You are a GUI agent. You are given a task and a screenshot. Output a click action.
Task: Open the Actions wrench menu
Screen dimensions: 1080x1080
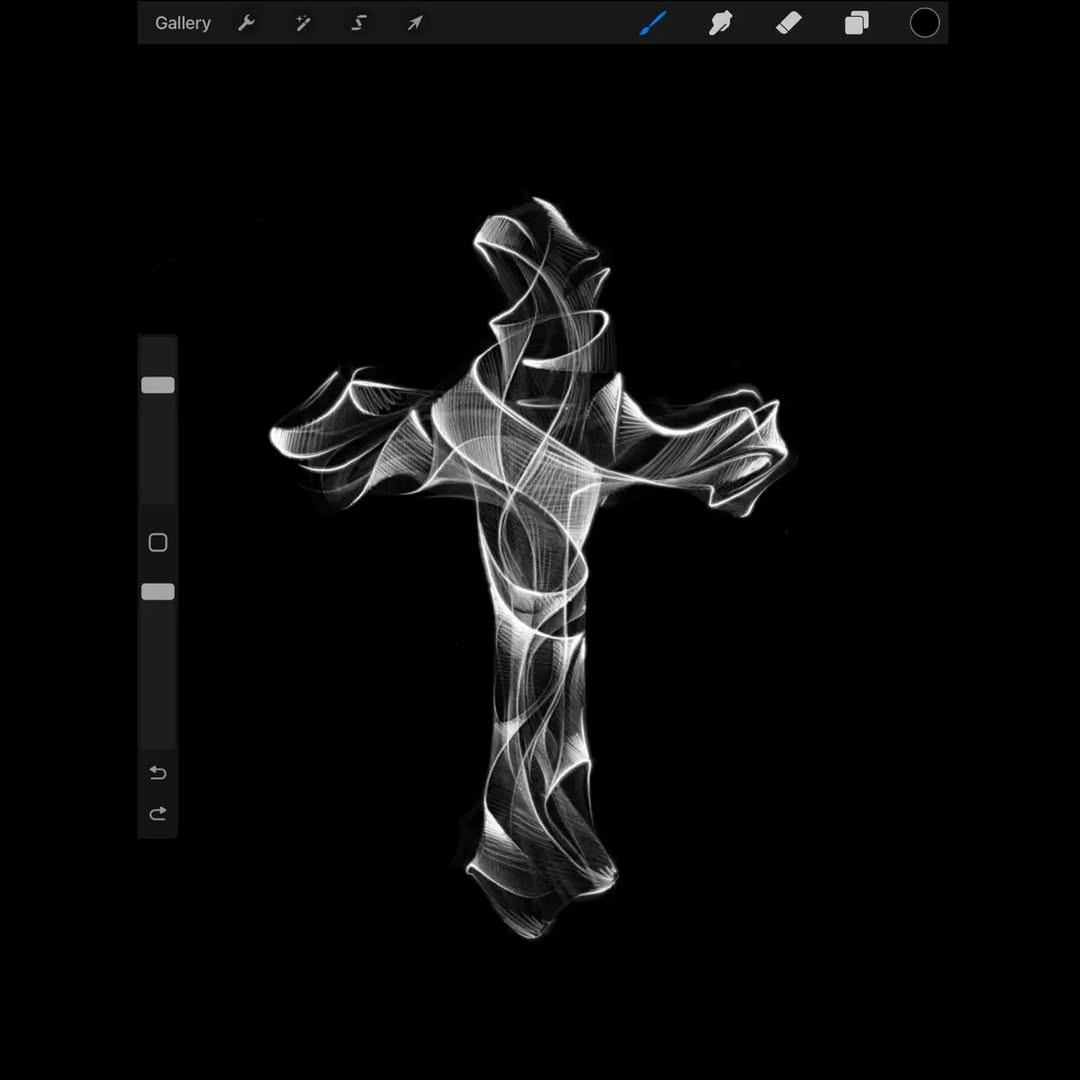point(246,23)
